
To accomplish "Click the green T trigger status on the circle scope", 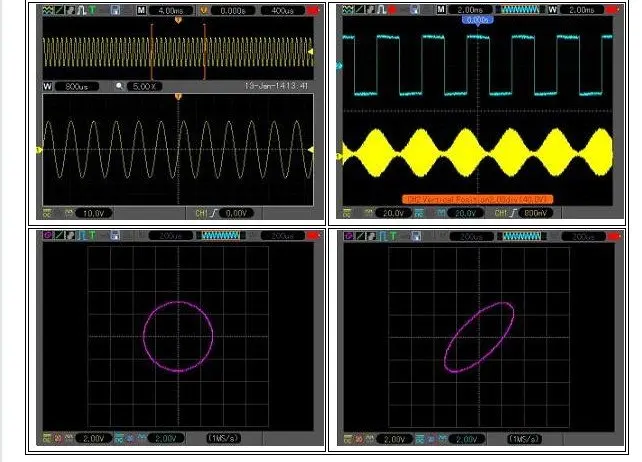I will click(x=92, y=236).
